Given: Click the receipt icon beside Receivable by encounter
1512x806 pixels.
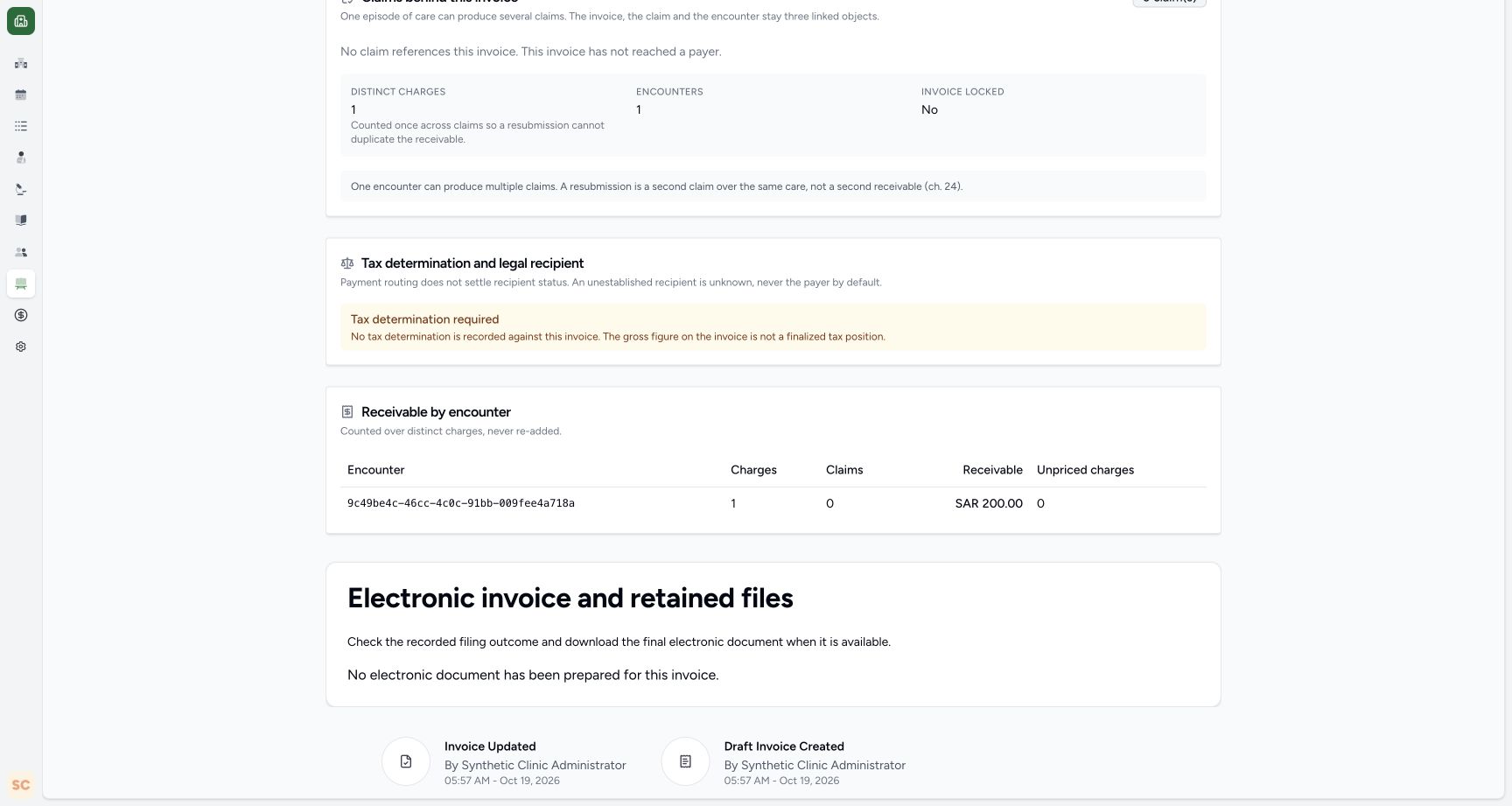Looking at the screenshot, I should point(347,412).
